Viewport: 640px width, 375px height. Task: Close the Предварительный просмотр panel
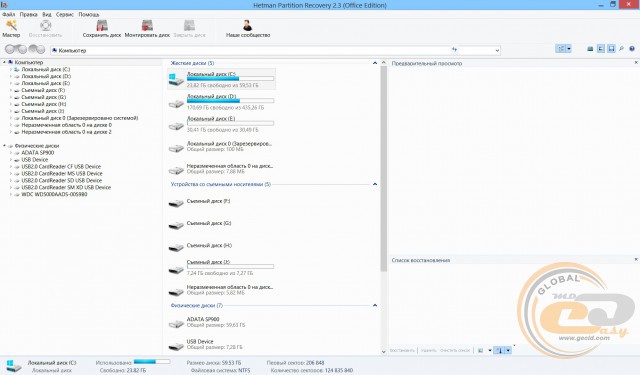click(x=636, y=63)
